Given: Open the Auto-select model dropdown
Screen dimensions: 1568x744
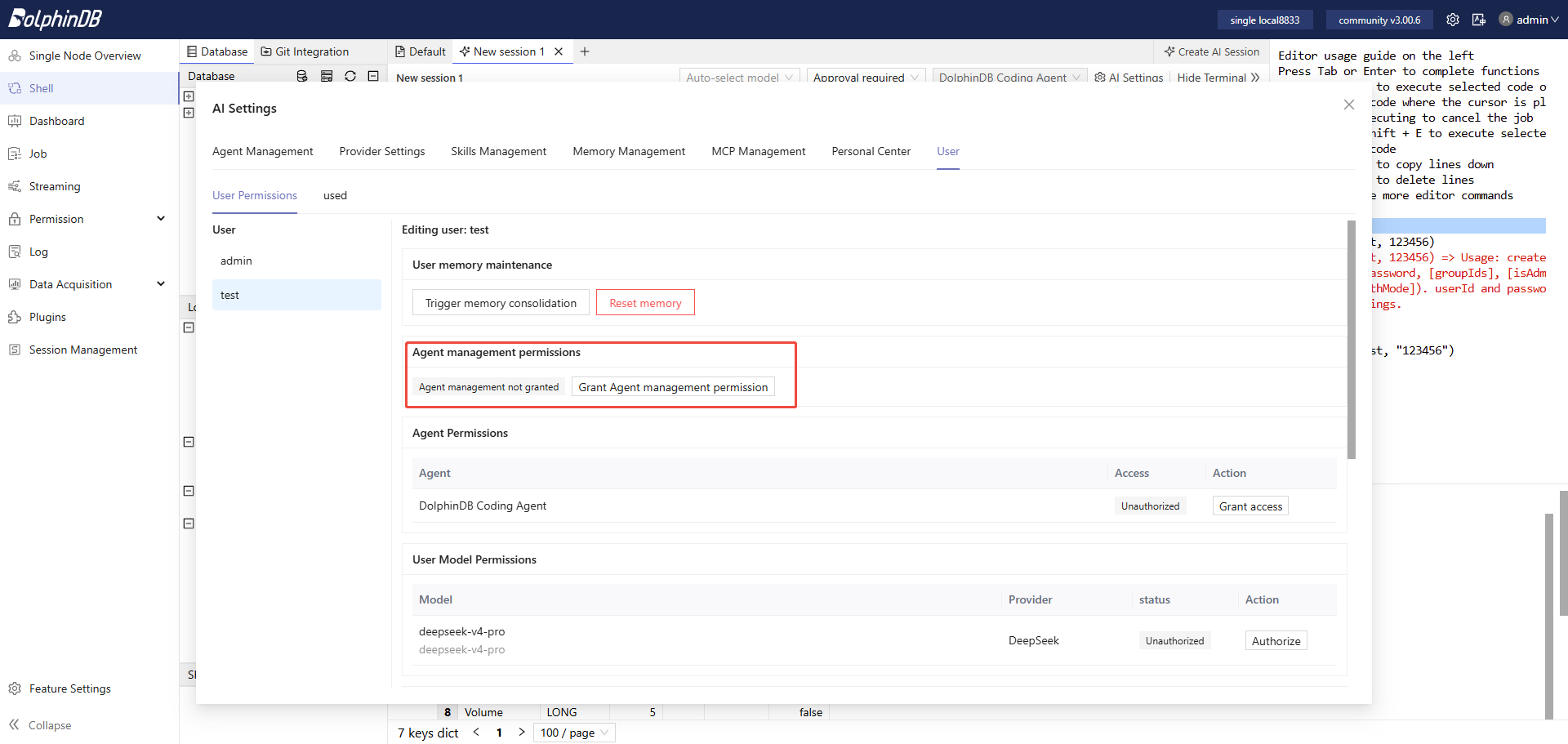Looking at the screenshot, I should click(740, 78).
